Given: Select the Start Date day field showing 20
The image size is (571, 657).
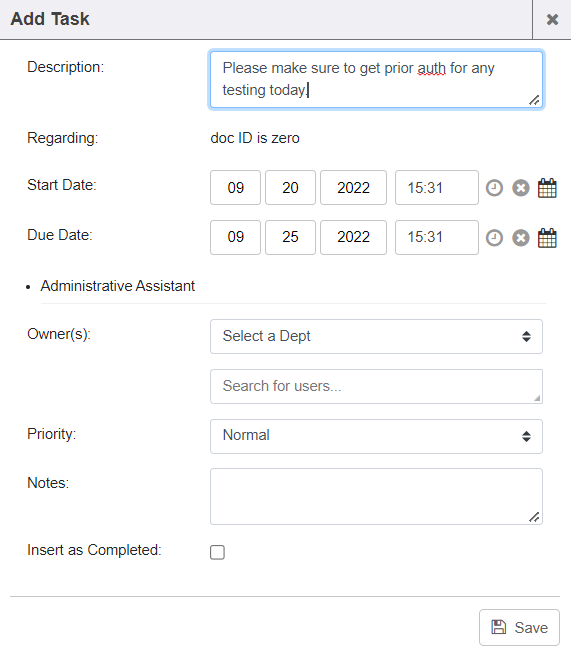Looking at the screenshot, I should (290, 187).
